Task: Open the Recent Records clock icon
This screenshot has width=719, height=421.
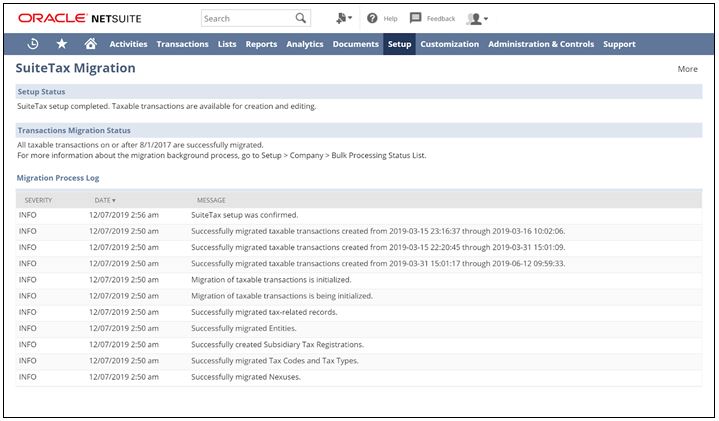Action: point(33,44)
